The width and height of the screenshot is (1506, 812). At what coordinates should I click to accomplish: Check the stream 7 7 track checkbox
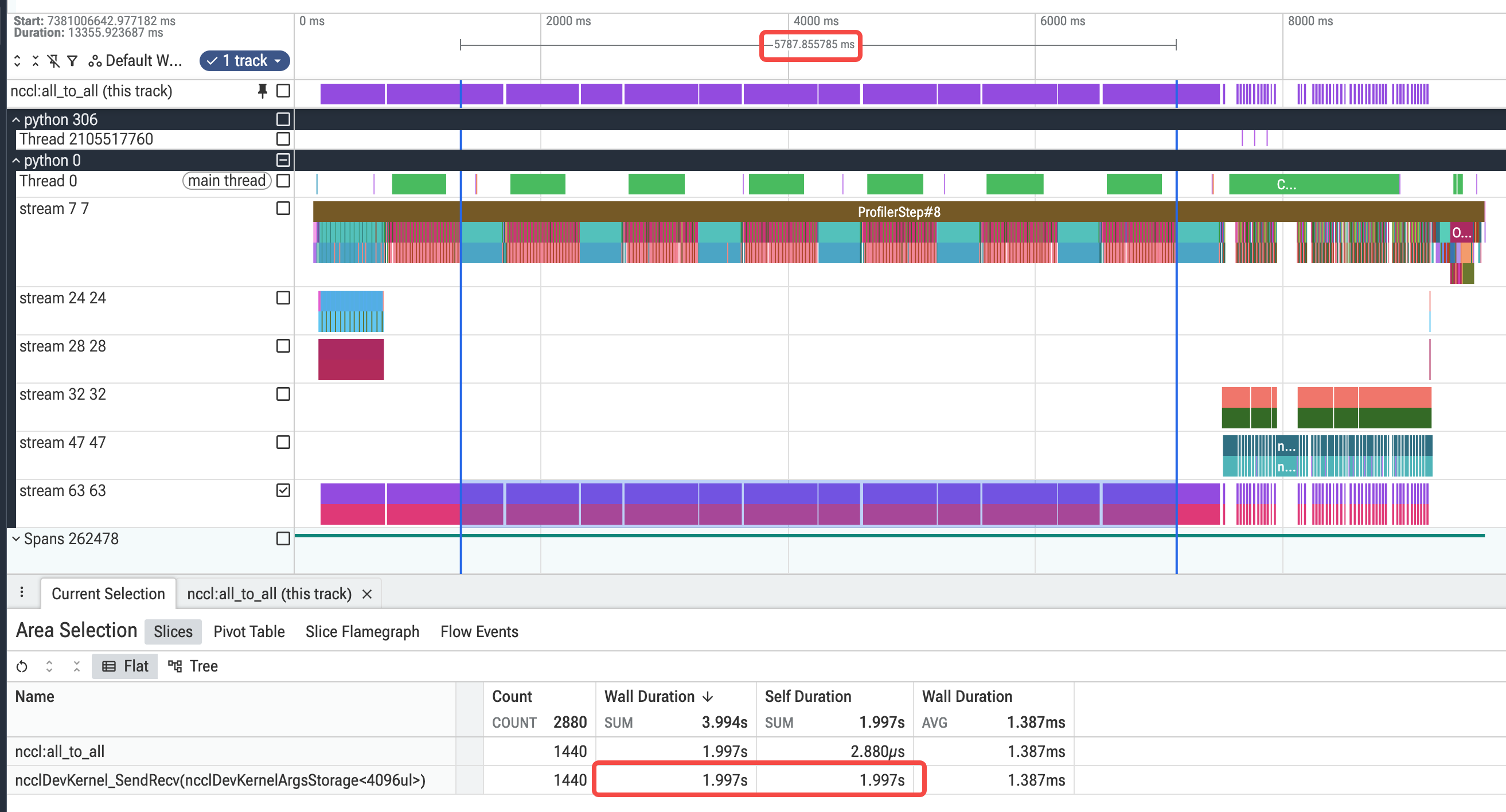[283, 209]
